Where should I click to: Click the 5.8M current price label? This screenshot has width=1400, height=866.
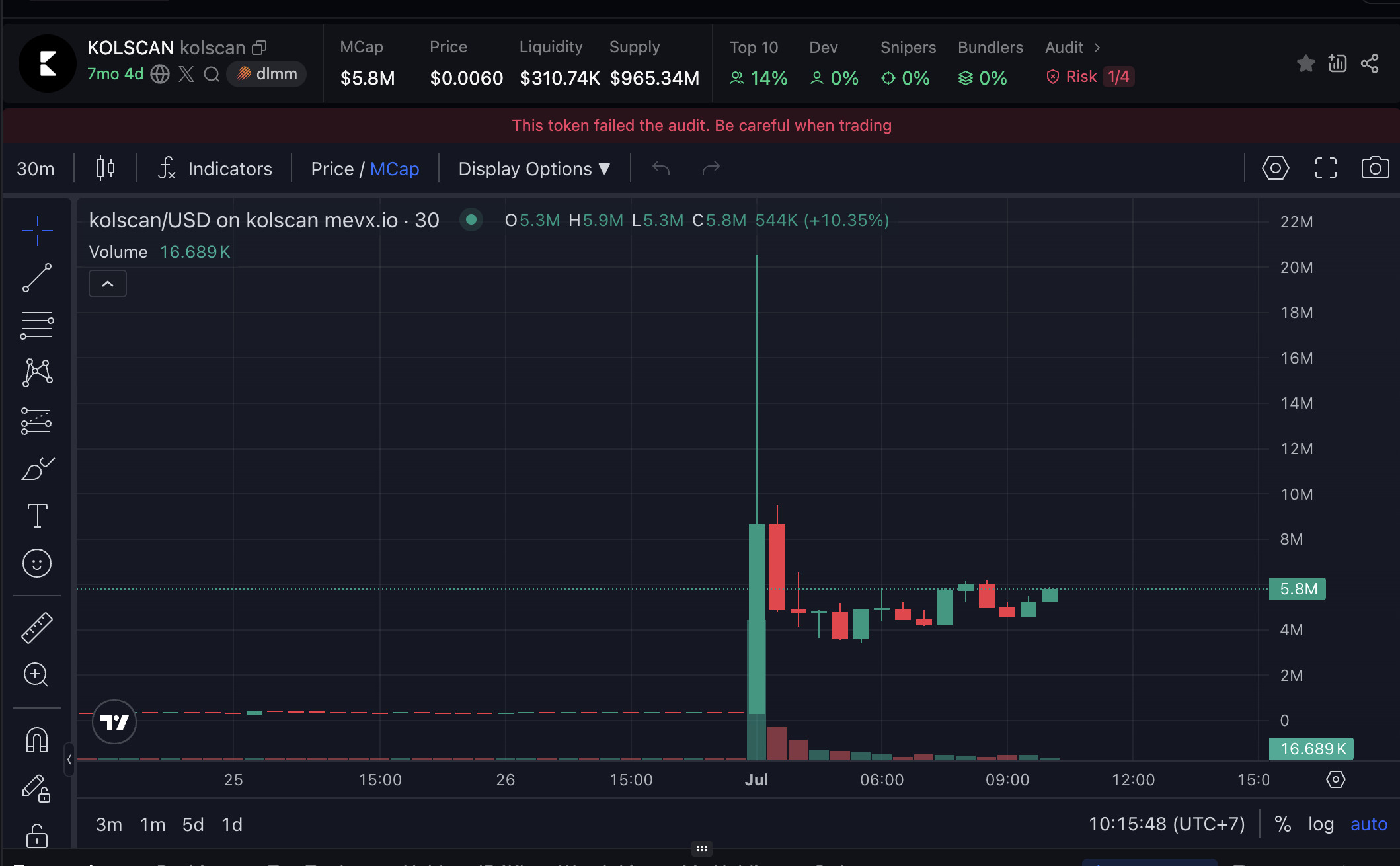(1298, 588)
